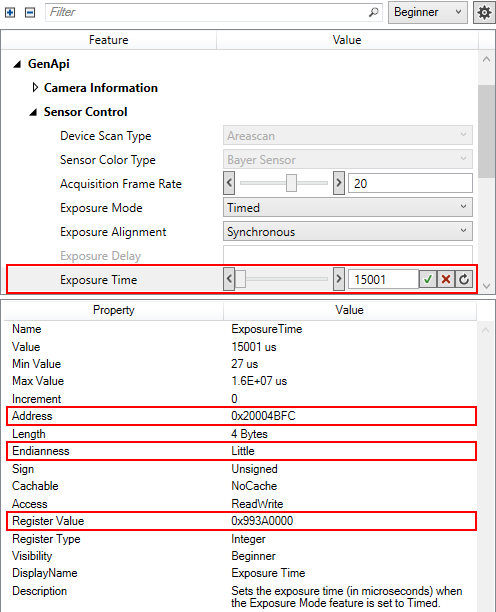Click the Increment property row
Viewport: 496px width, 612px height.
pos(240,399)
